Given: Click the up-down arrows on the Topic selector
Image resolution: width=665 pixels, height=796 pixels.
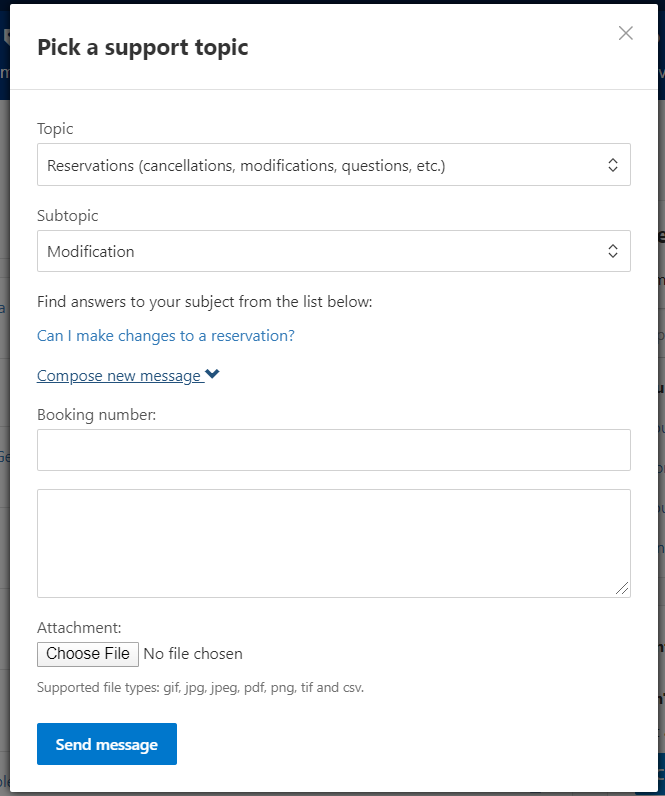Looking at the screenshot, I should point(613,165).
